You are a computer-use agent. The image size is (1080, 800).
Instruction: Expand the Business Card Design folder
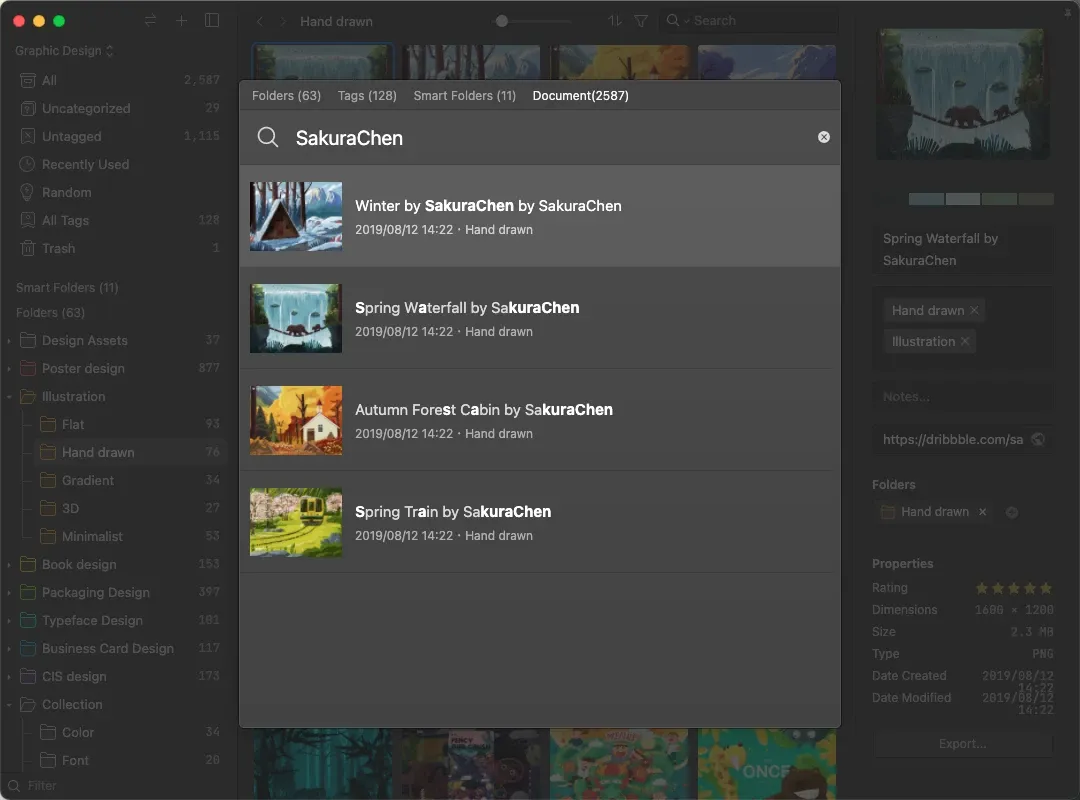click(9, 648)
